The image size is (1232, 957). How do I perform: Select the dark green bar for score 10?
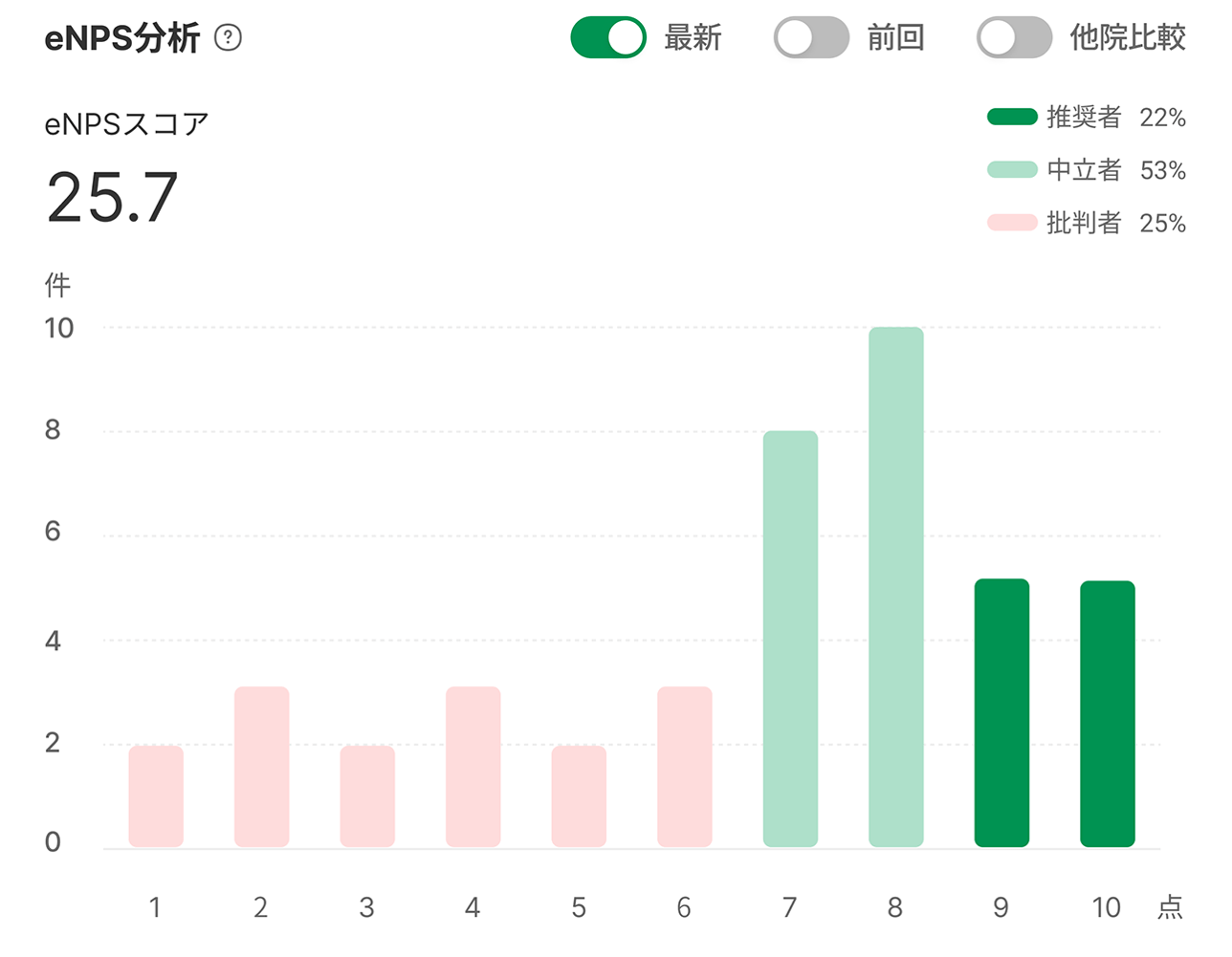(1108, 713)
